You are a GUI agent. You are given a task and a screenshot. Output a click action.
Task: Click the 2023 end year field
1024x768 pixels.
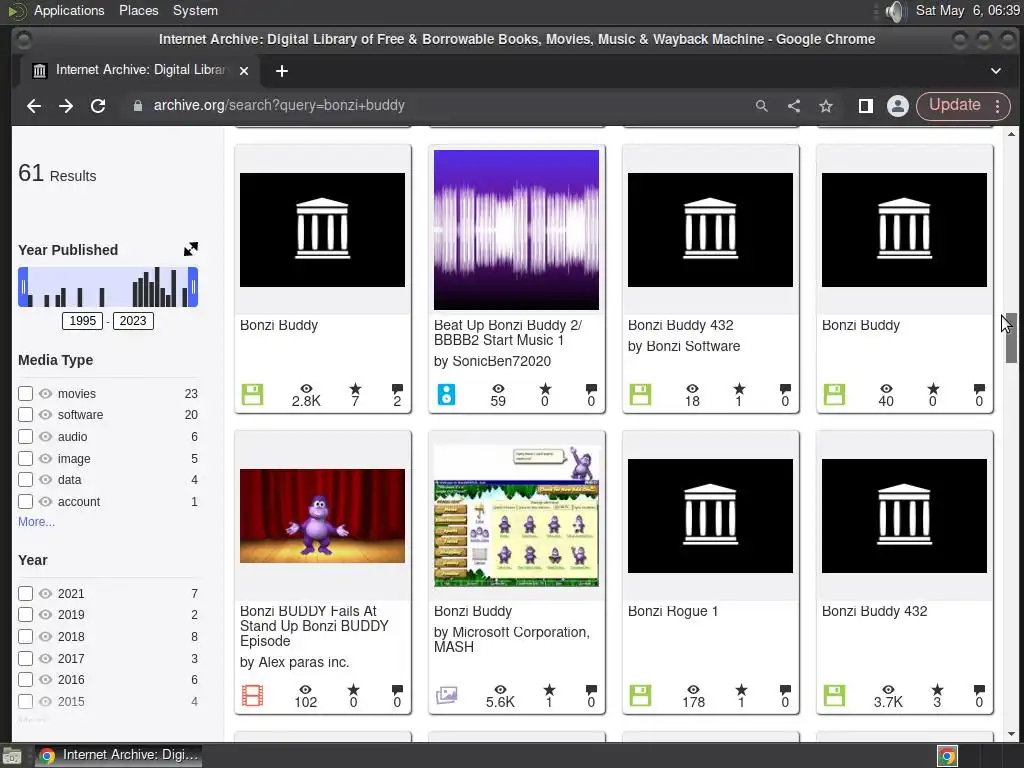(x=133, y=321)
